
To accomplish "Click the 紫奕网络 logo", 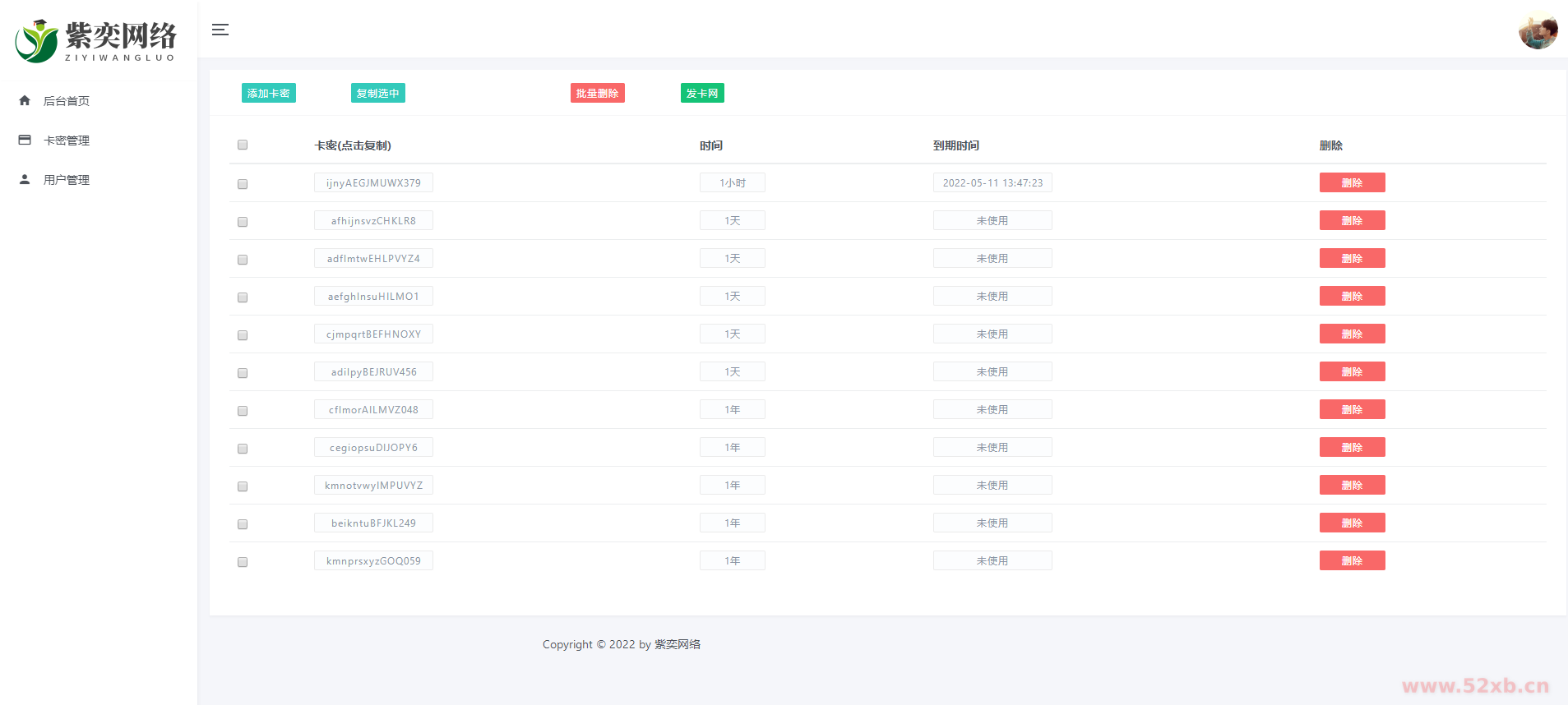I will click(x=96, y=40).
